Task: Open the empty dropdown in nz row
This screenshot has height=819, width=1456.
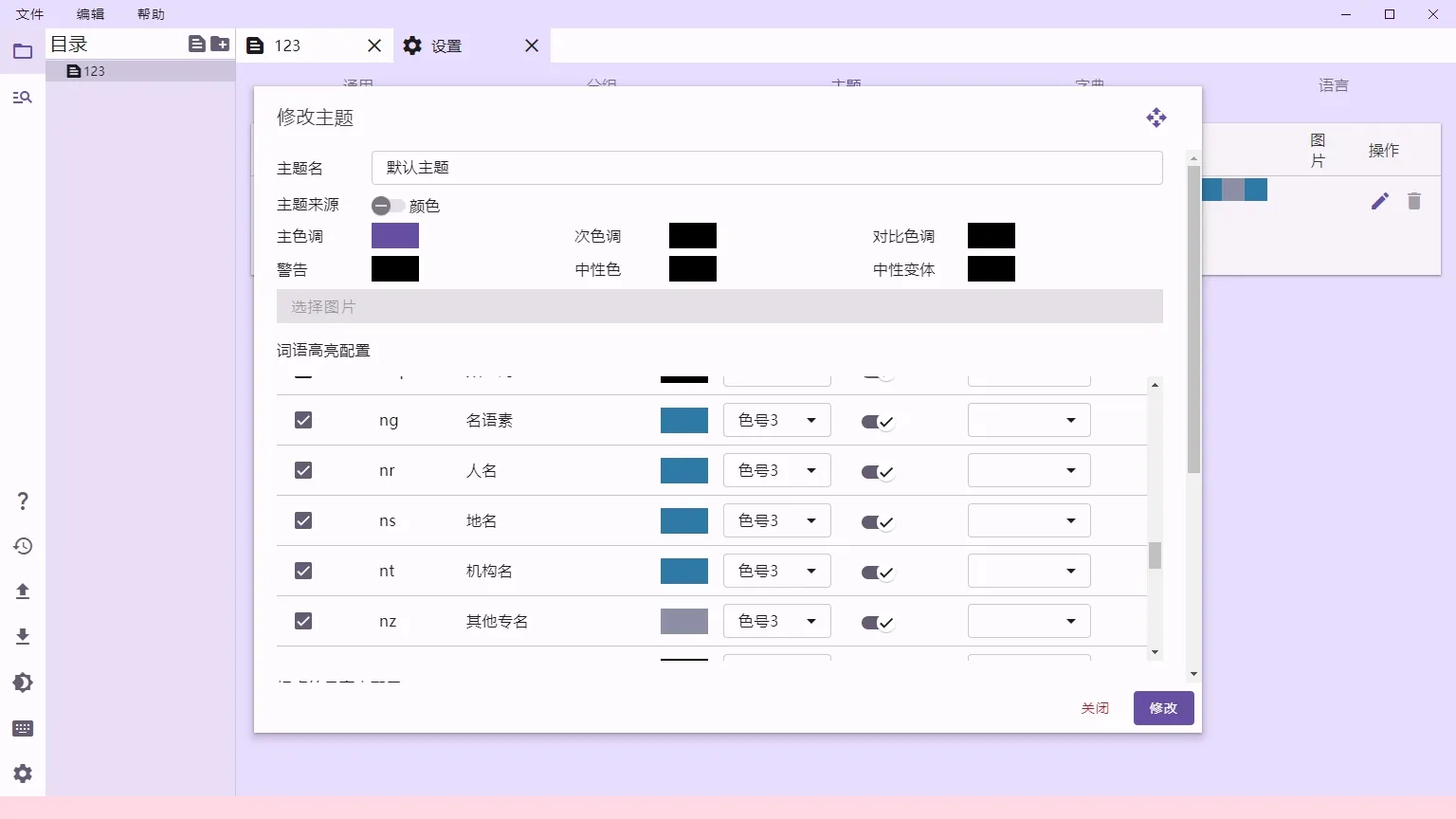Action: tap(1029, 621)
